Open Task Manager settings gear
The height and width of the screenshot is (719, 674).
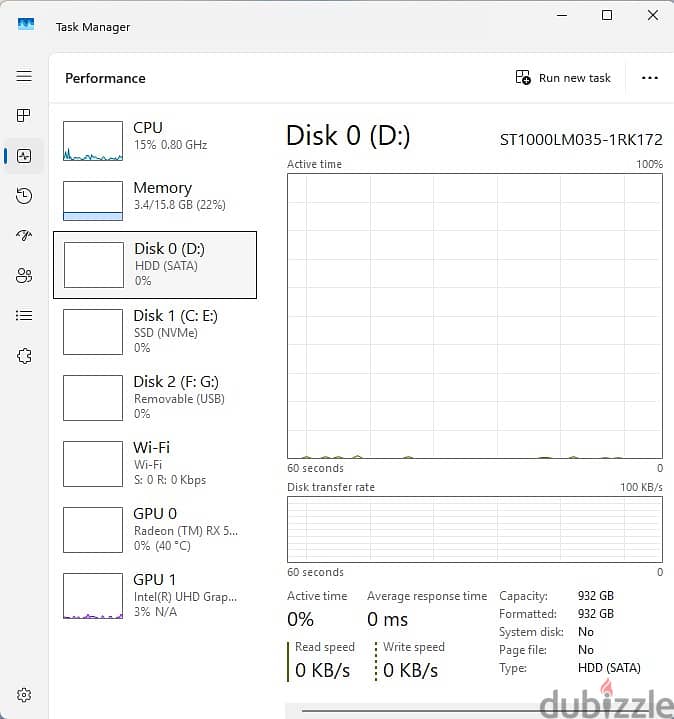click(24, 695)
